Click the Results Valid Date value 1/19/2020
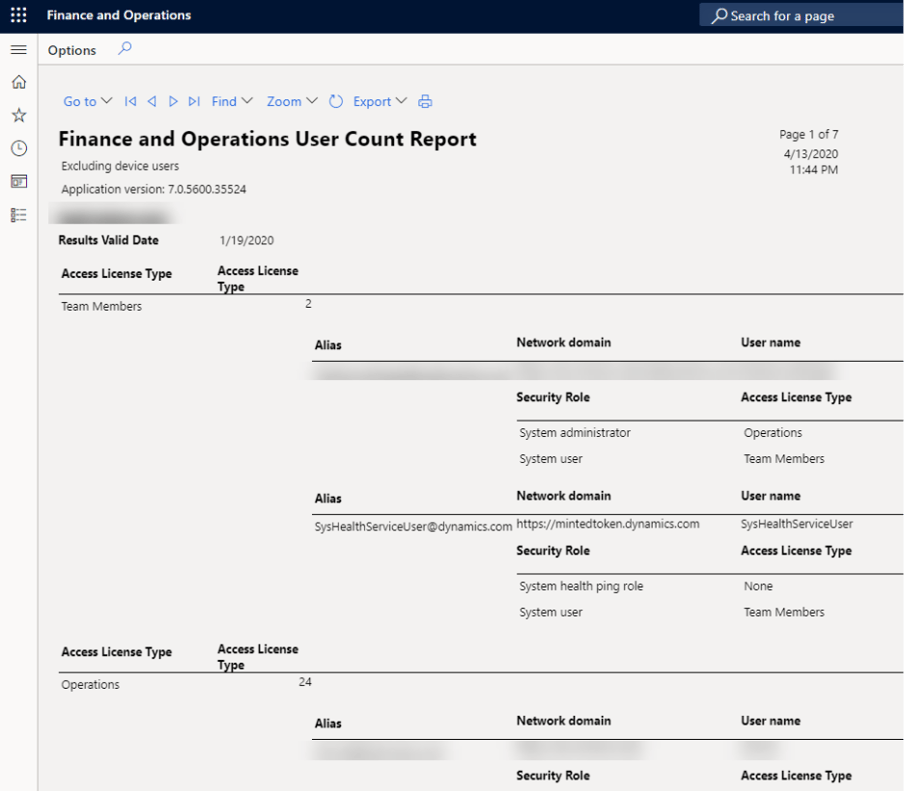The image size is (904, 791). tap(246, 240)
